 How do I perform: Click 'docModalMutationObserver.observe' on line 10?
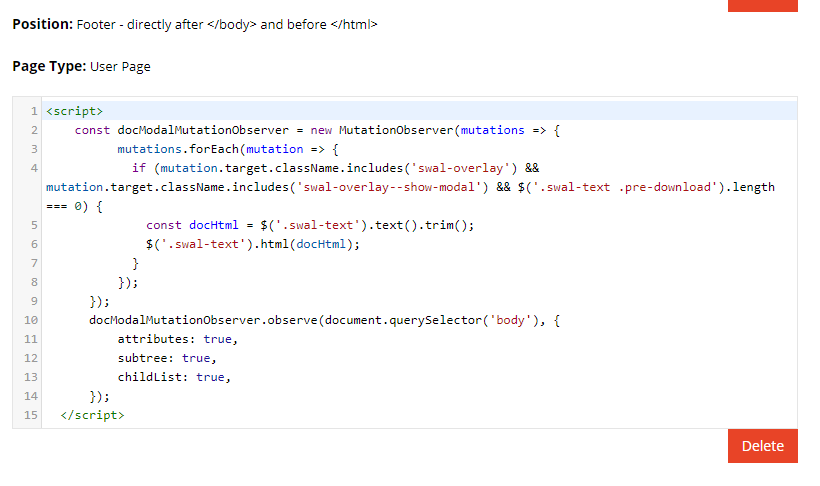pos(203,320)
